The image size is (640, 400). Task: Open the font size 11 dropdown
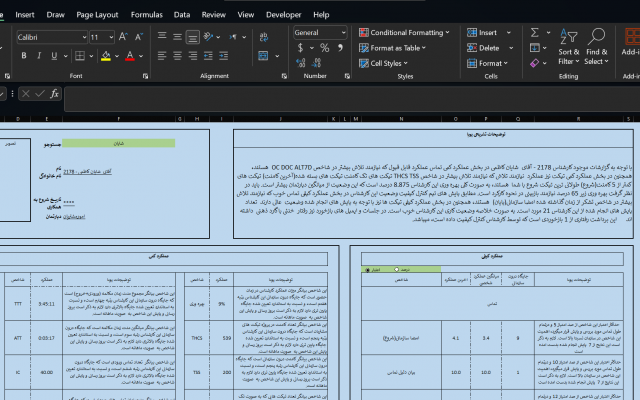tap(111, 37)
